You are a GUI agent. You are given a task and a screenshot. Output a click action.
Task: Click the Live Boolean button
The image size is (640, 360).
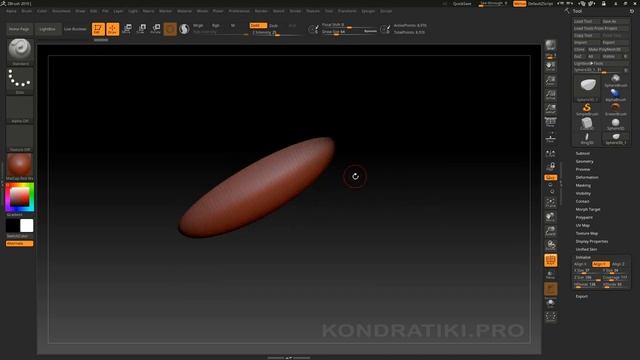tap(75, 29)
